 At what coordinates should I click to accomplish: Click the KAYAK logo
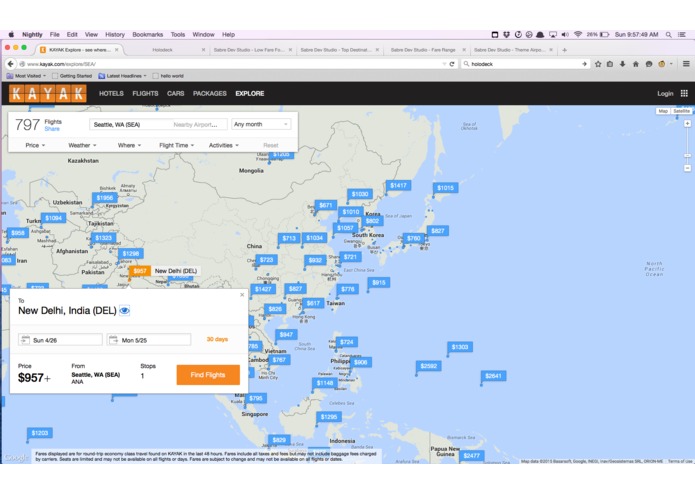(48, 93)
